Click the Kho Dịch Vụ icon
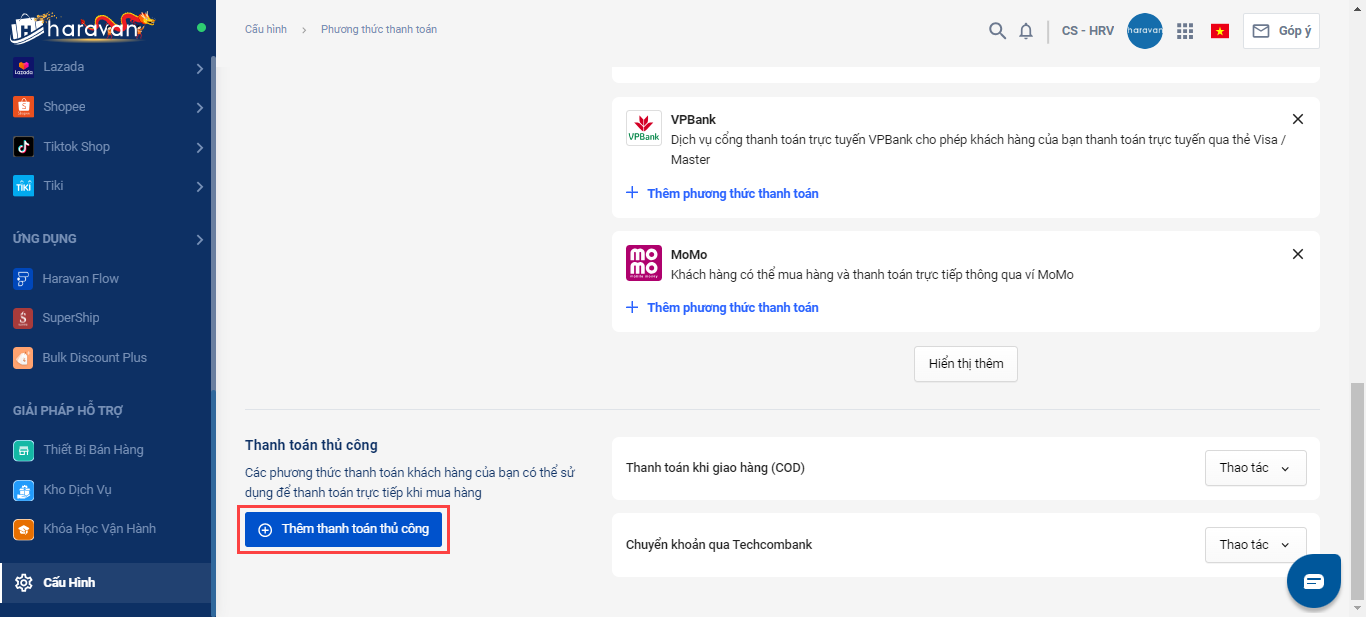This screenshot has height=617, width=1366. (23, 490)
